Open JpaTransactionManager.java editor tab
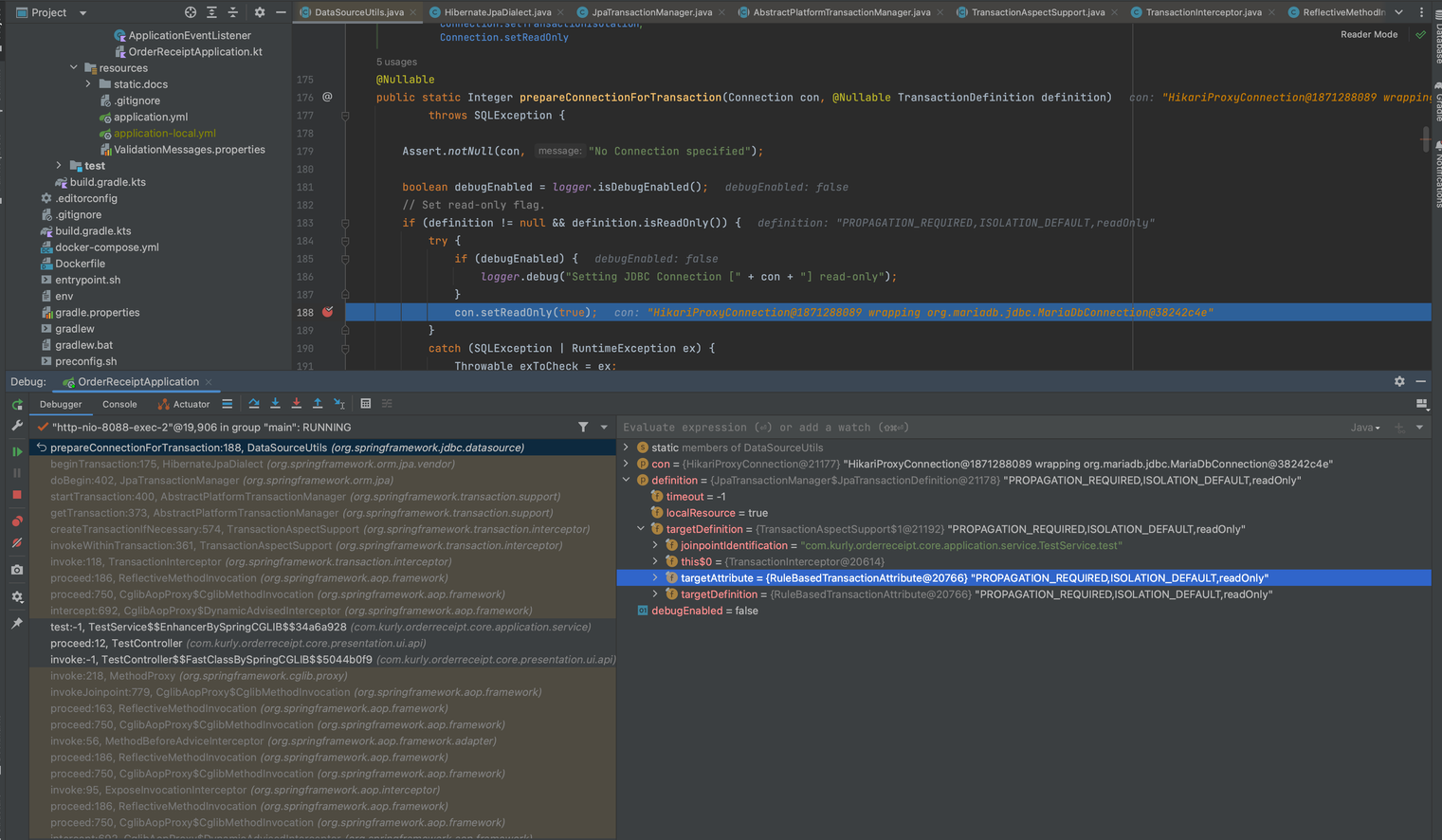This screenshot has width=1442, height=840. 651,12
